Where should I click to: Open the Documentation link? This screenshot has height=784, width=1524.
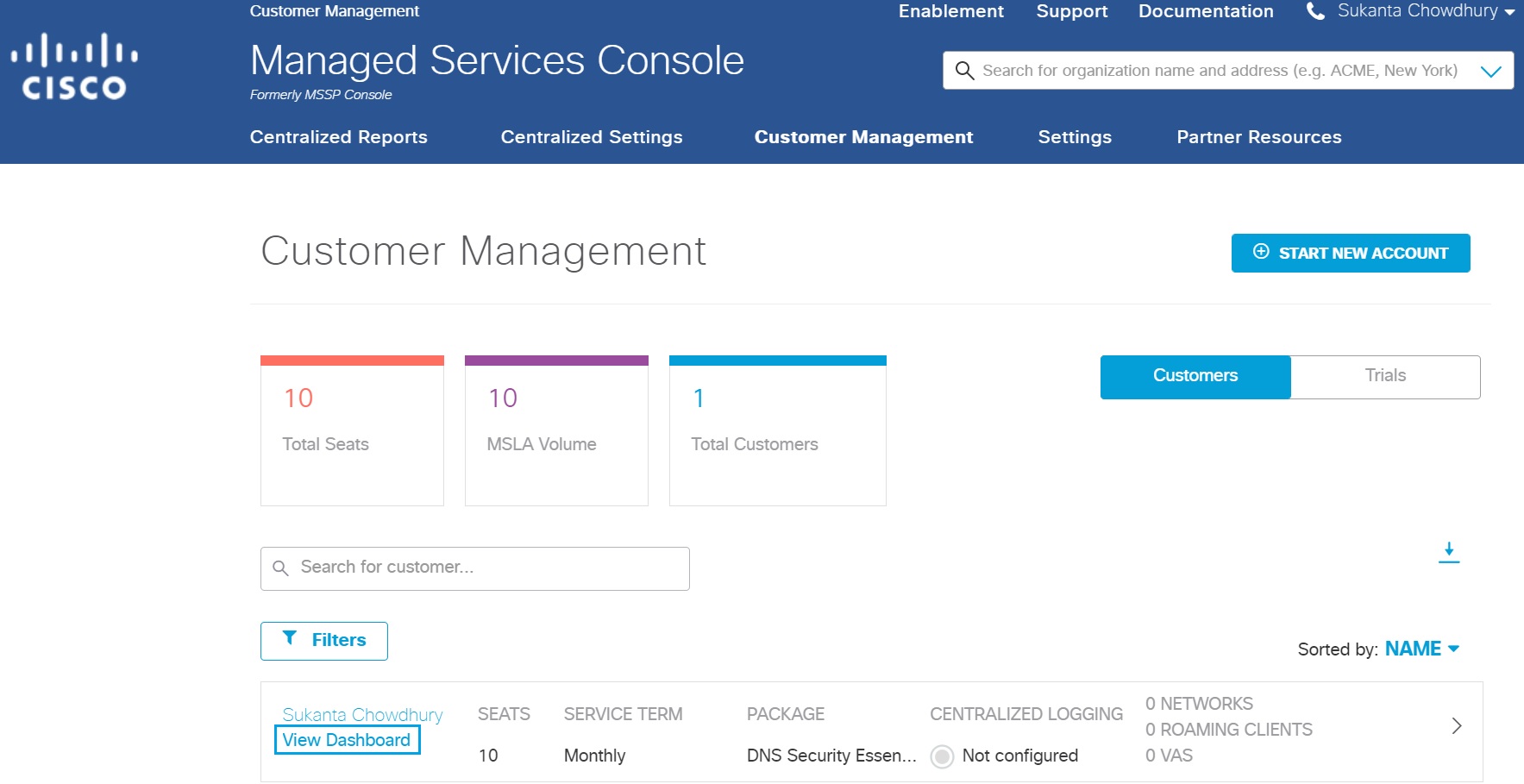pyautogui.click(x=1205, y=11)
